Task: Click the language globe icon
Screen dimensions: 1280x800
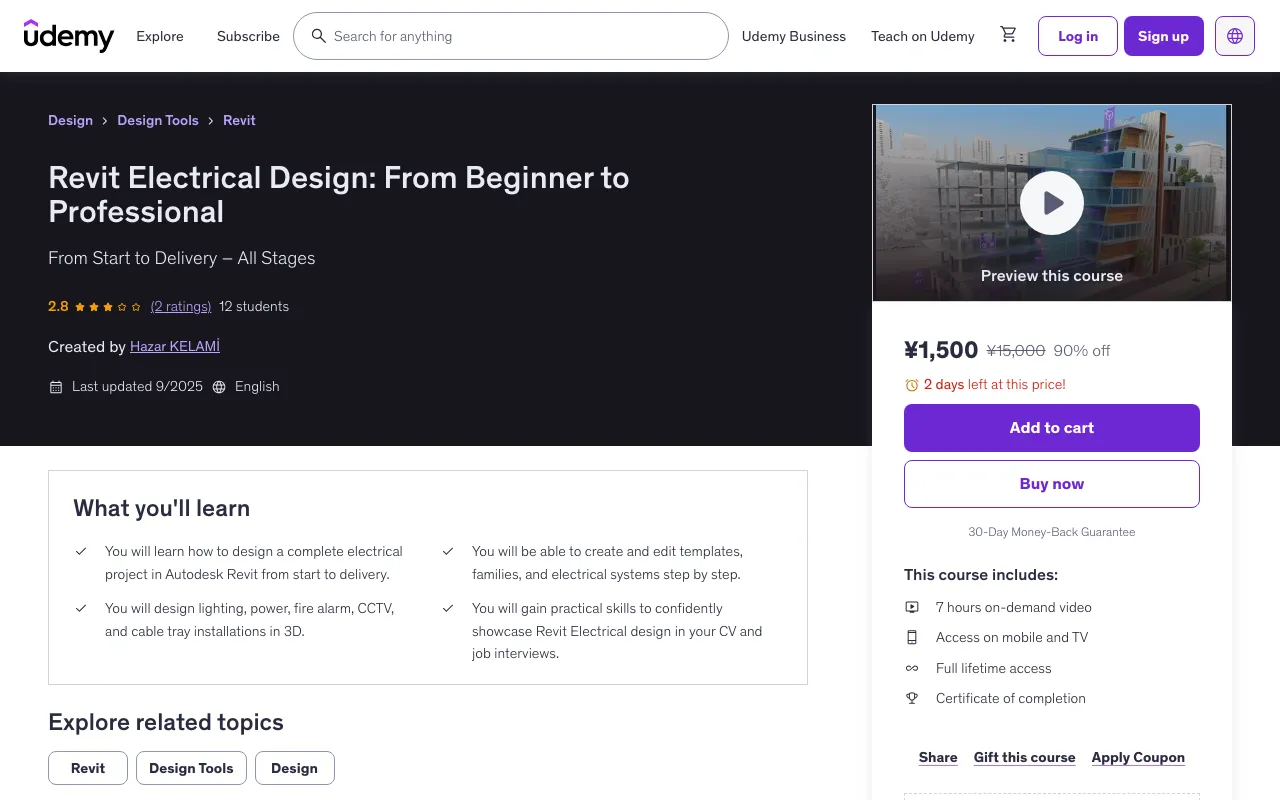Action: coord(1234,36)
